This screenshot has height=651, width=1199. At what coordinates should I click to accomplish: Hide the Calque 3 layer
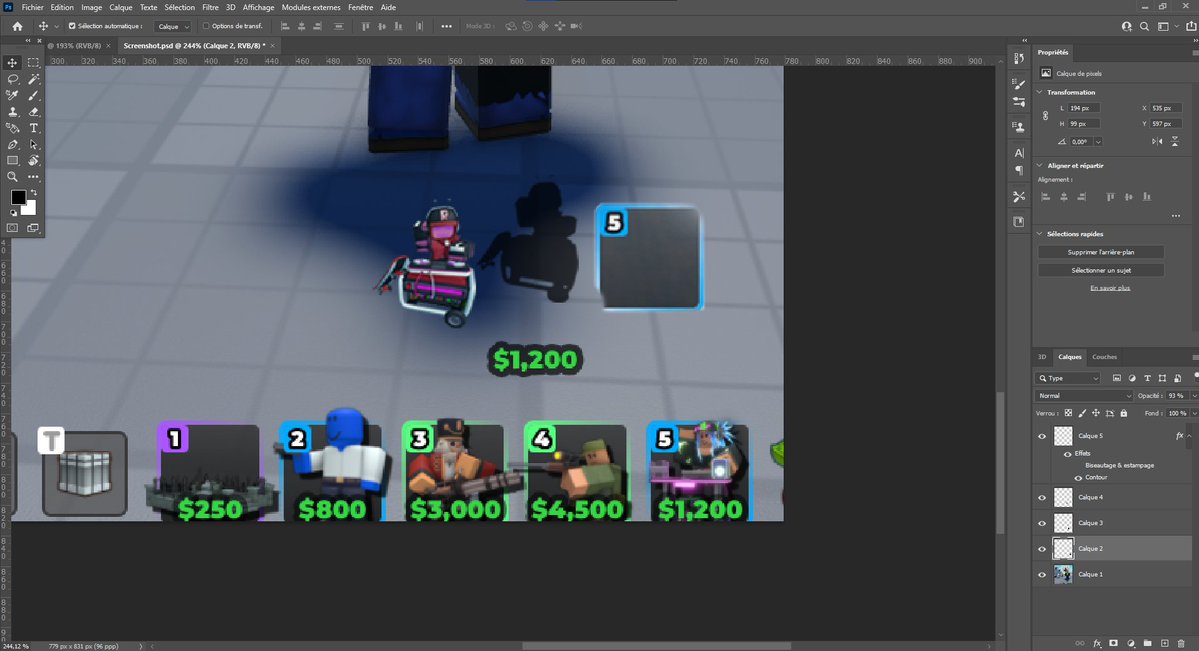(x=1041, y=523)
